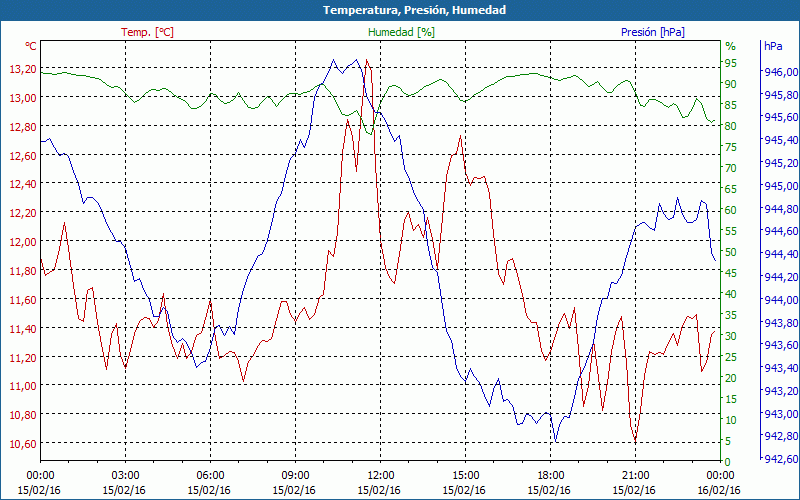Click the chart title 'Temperatura, Presión, Humedad'
800x500 pixels.
click(x=414, y=10)
